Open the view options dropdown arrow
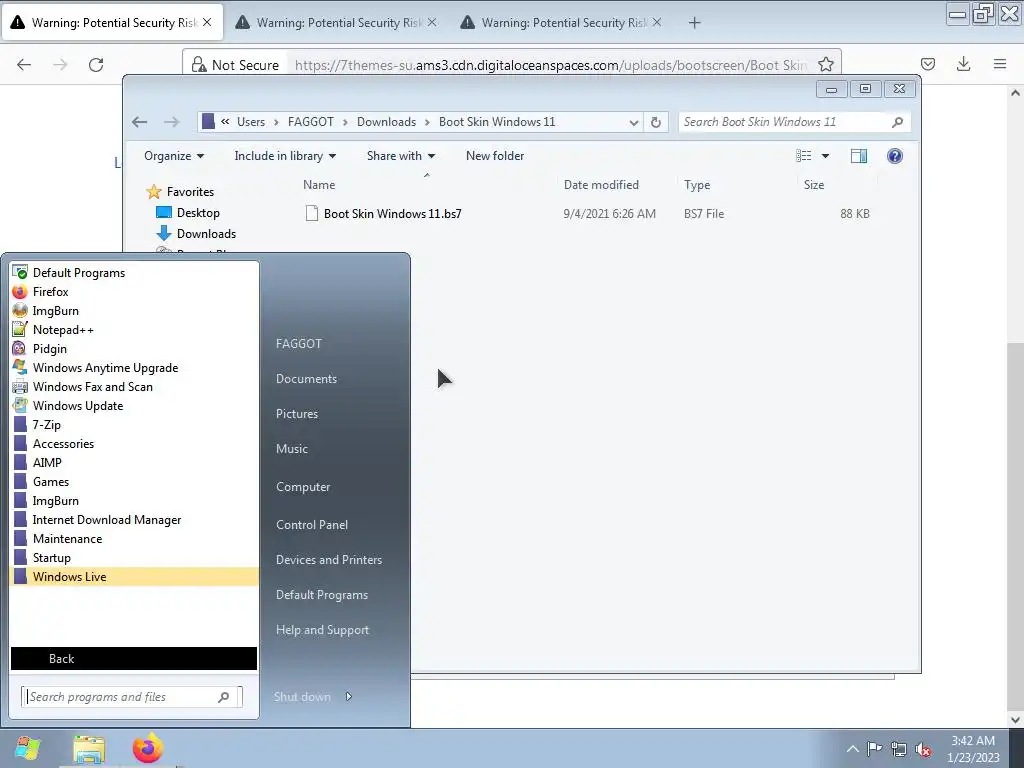 click(825, 156)
